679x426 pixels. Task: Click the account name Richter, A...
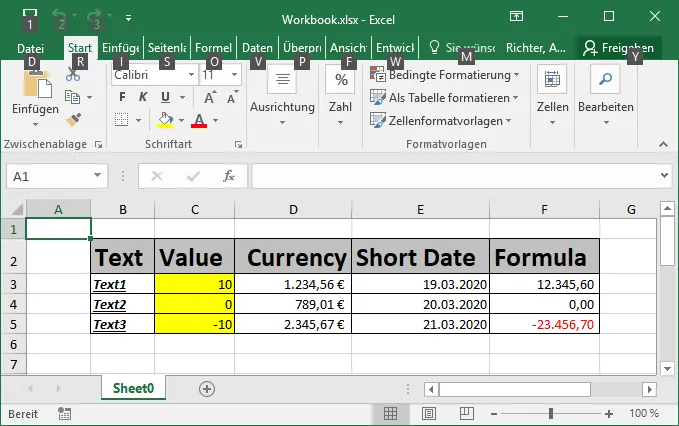pyautogui.click(x=536, y=48)
